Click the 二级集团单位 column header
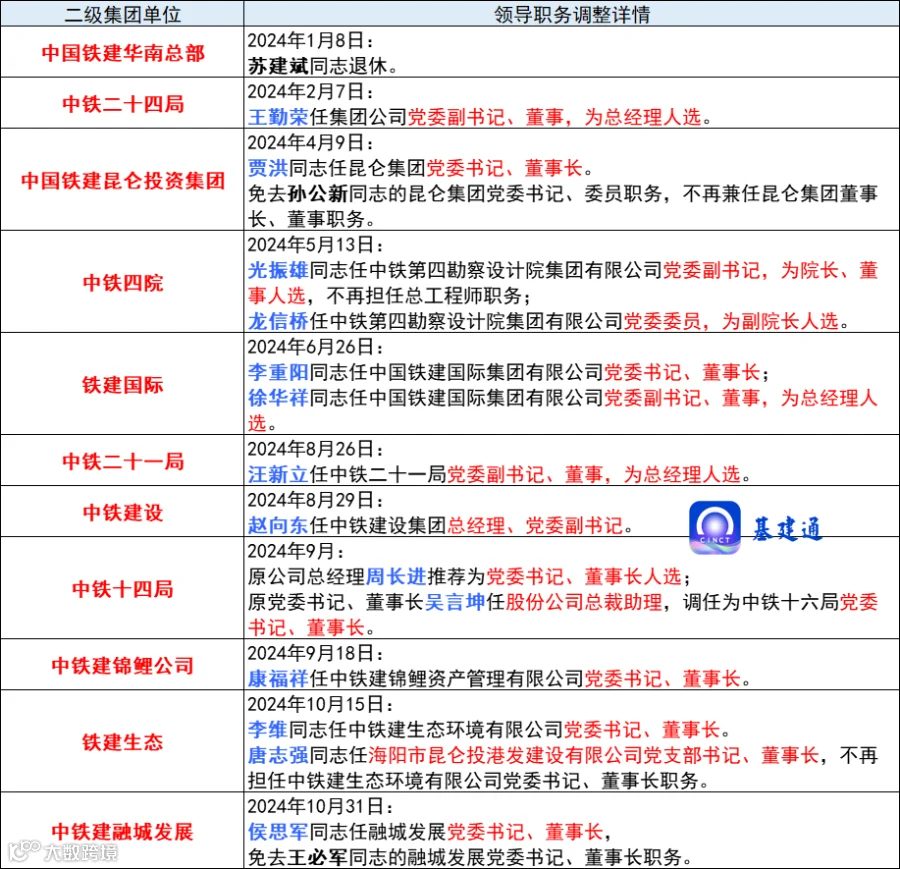The image size is (900, 869). (x=122, y=14)
